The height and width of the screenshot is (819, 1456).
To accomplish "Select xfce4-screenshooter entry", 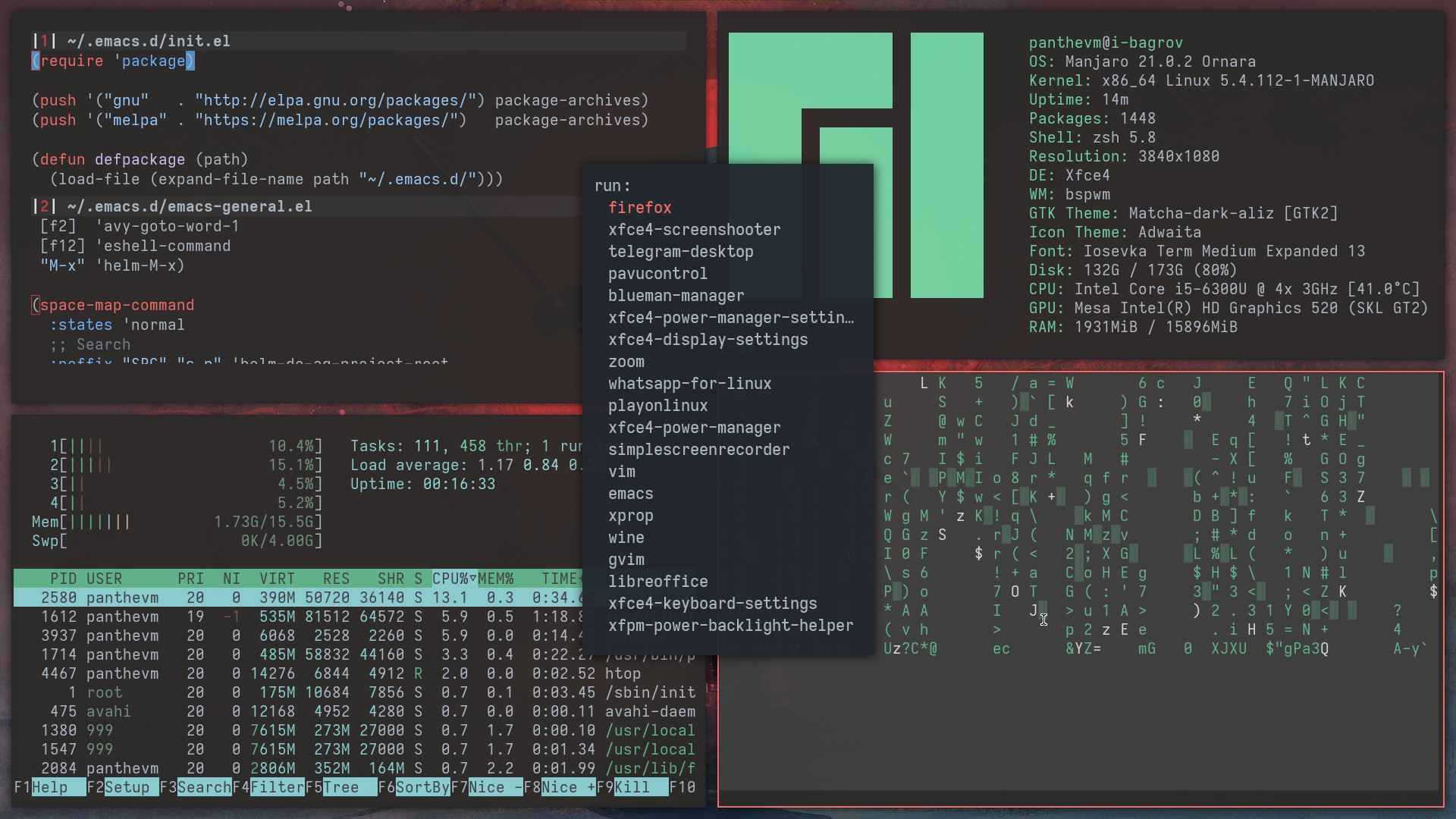I will coord(694,230).
